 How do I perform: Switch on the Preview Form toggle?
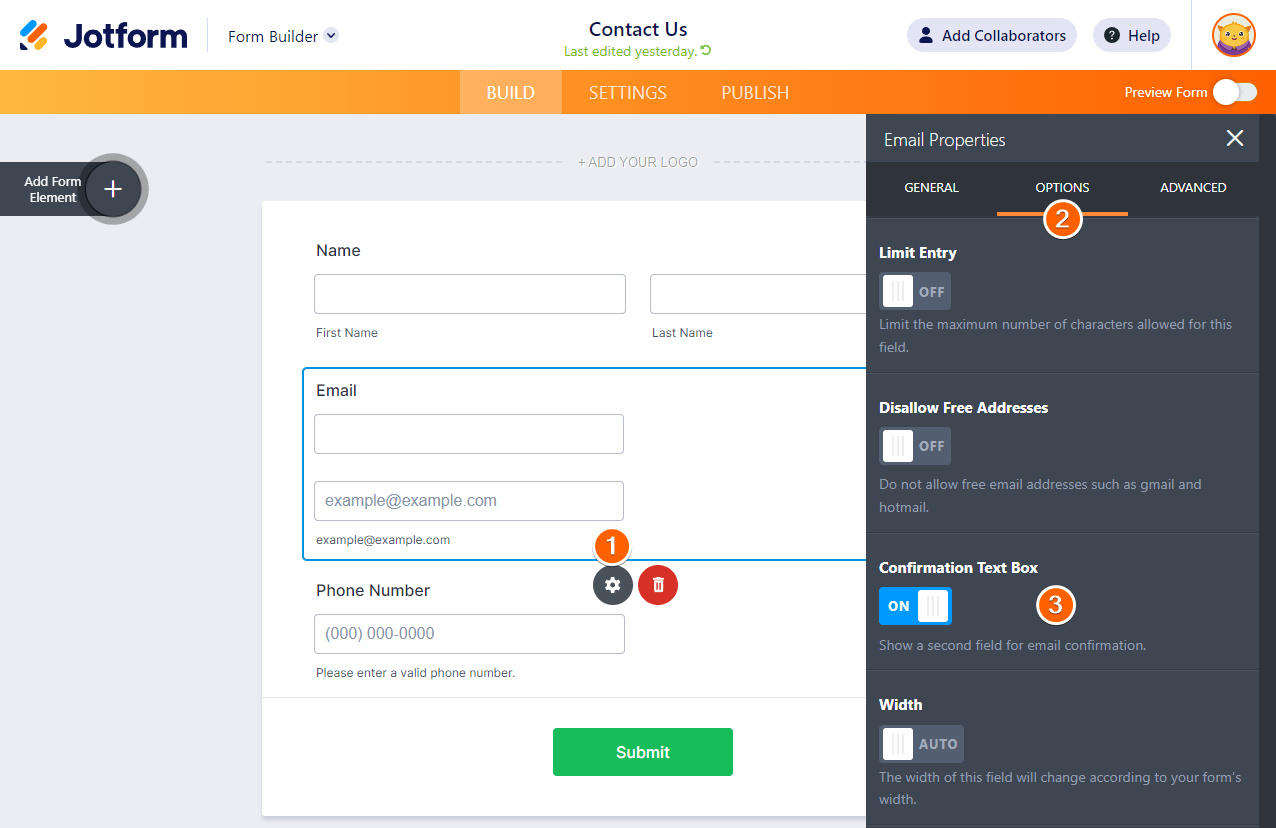coord(1235,92)
